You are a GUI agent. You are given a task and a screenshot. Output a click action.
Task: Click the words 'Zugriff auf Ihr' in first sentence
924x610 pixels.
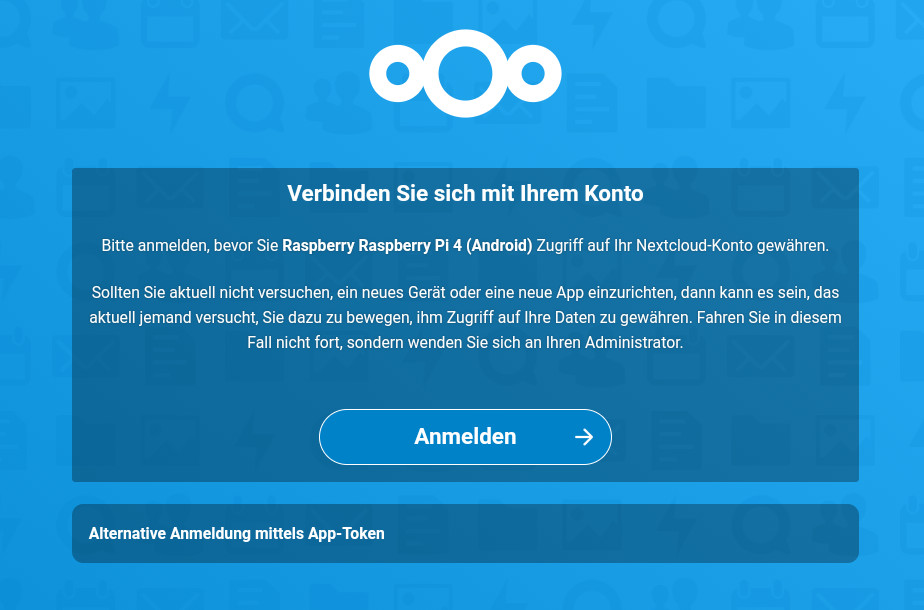coord(583,246)
